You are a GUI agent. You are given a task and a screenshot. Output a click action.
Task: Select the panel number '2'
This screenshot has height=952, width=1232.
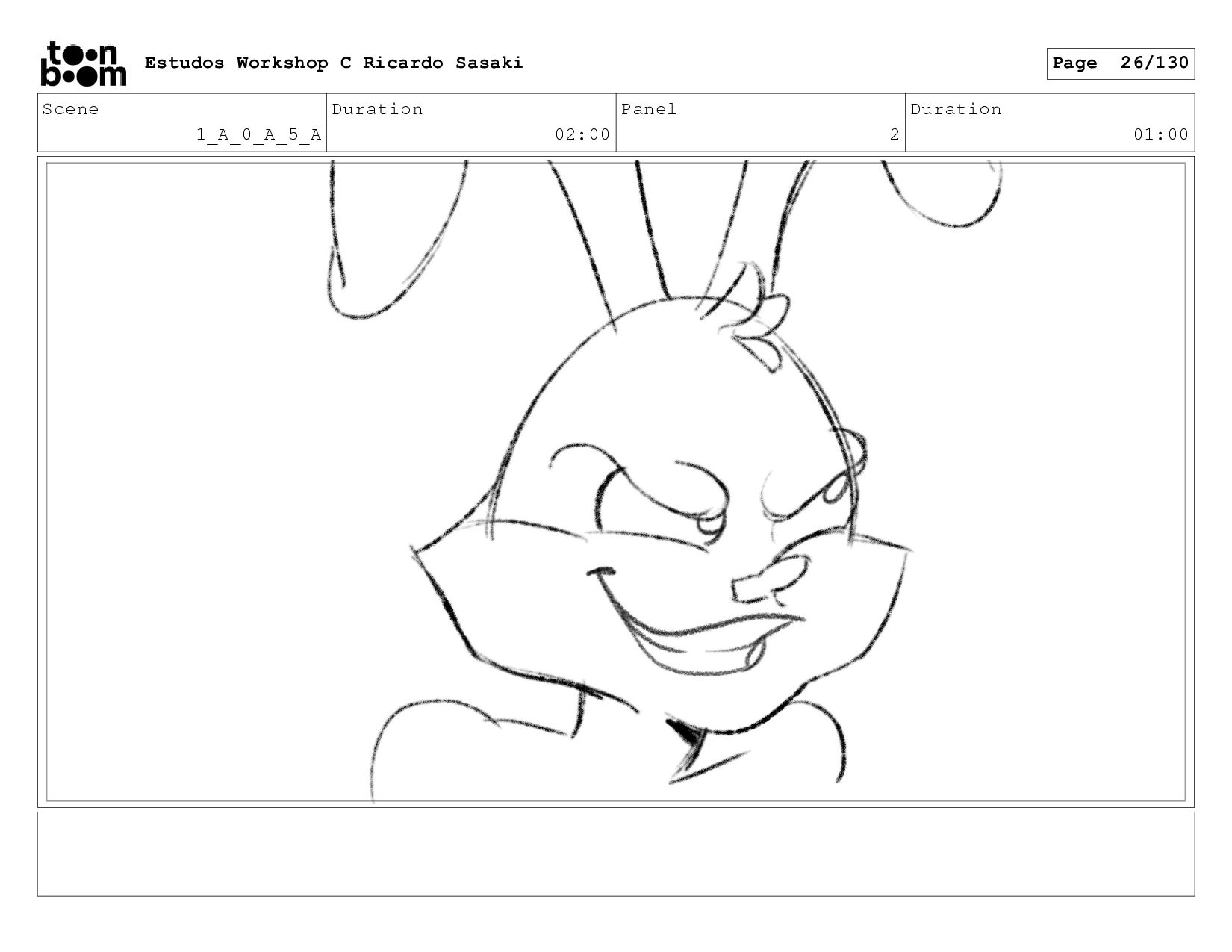pyautogui.click(x=895, y=135)
